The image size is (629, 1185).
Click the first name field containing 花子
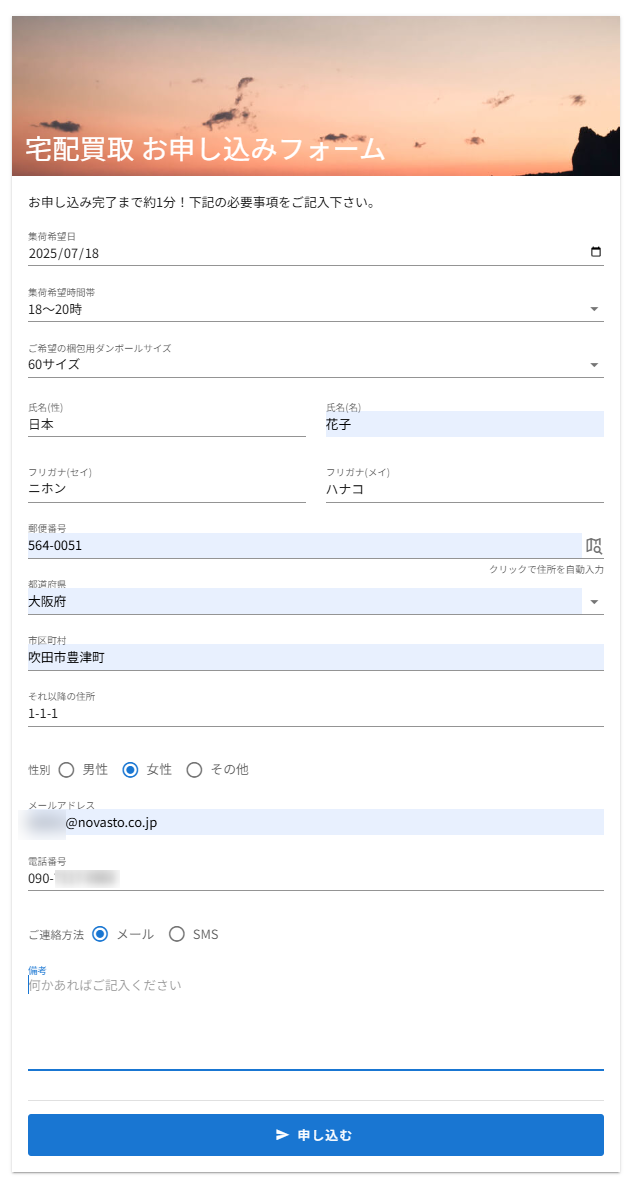(464, 425)
